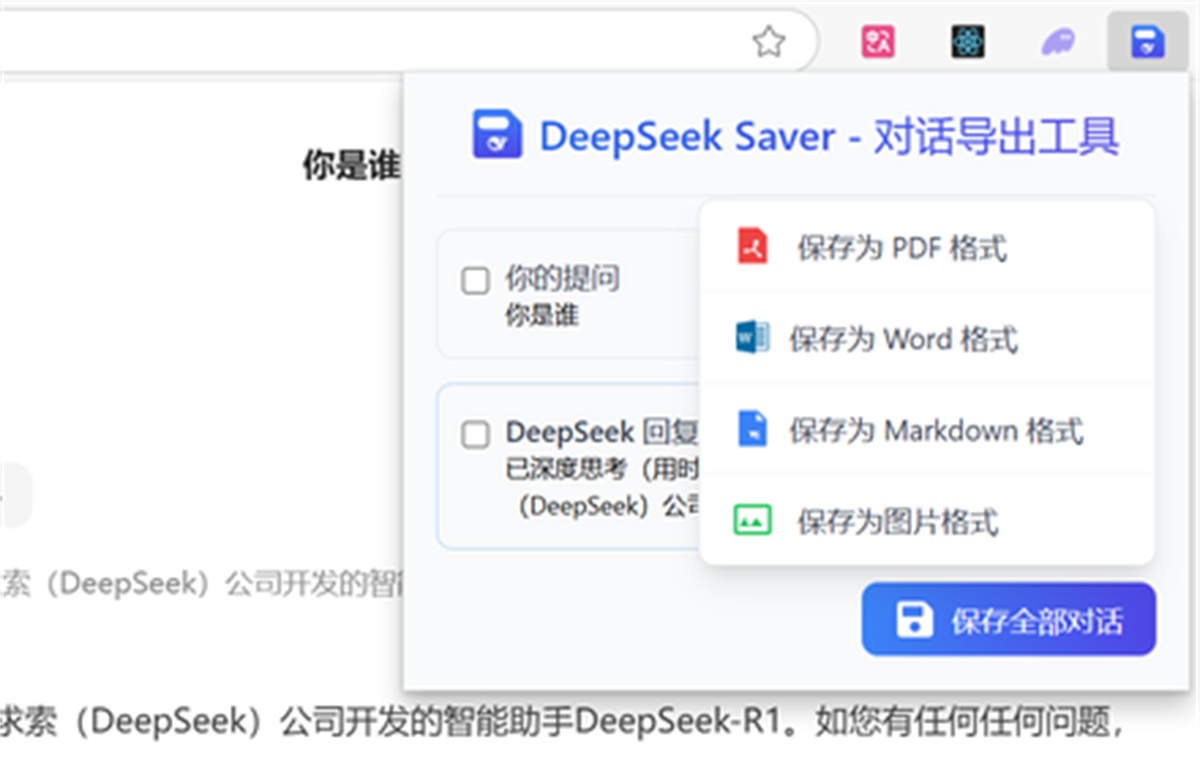Click the 保存全部对话 button
This screenshot has width=1200, height=764.
(x=1009, y=620)
